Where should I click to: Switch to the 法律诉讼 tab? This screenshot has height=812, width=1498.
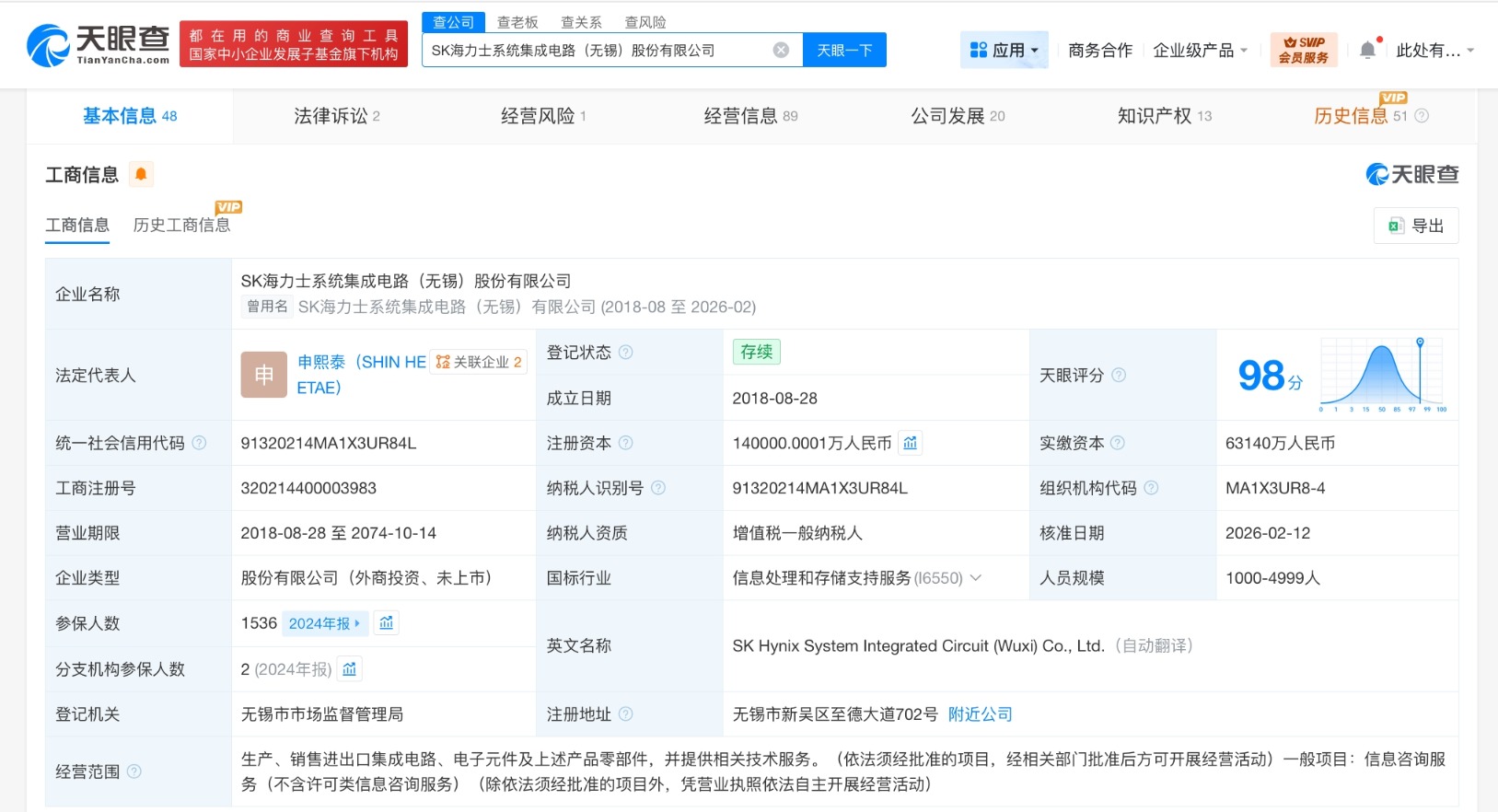click(336, 116)
